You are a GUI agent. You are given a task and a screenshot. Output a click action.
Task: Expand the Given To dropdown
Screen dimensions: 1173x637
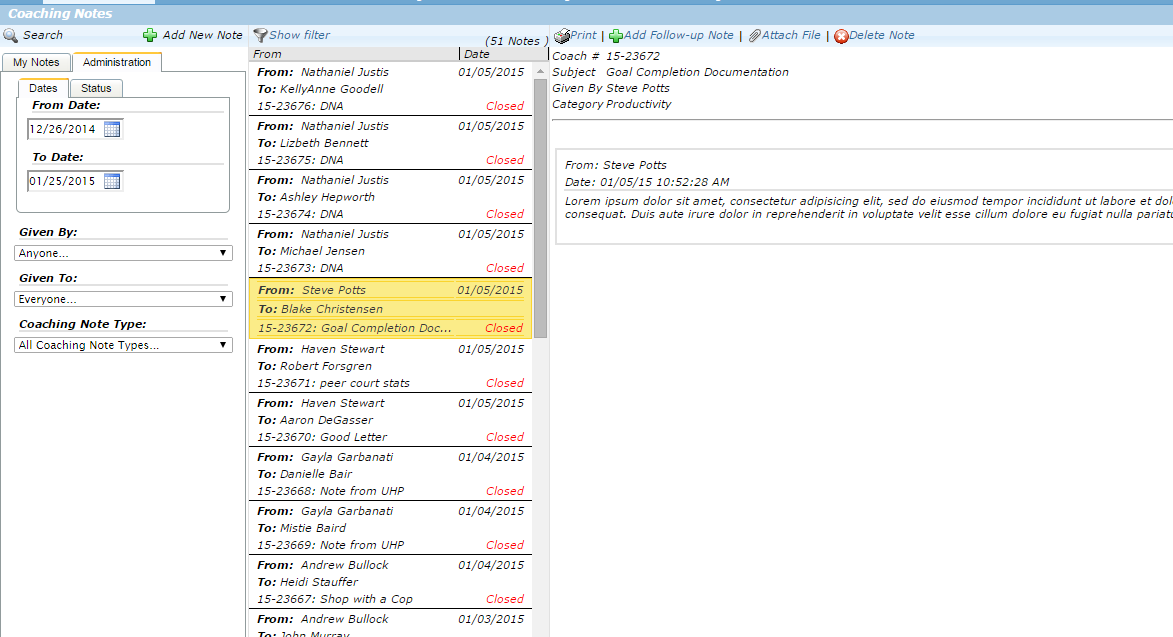pos(124,299)
